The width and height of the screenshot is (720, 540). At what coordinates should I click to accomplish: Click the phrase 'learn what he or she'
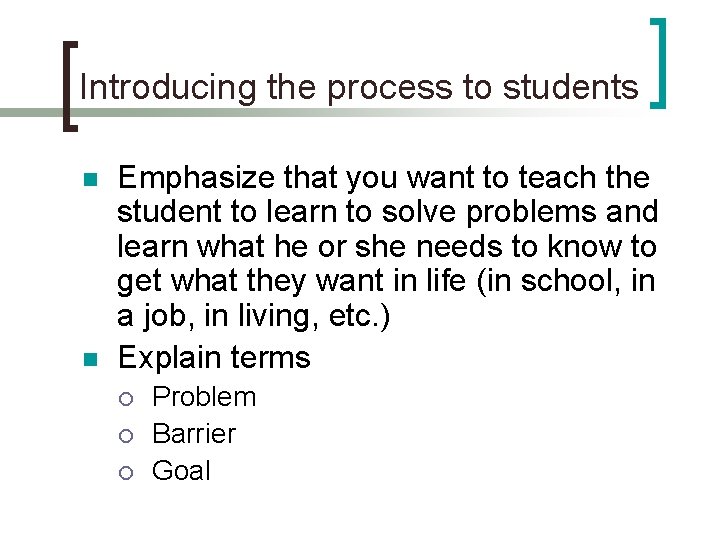tap(251, 247)
